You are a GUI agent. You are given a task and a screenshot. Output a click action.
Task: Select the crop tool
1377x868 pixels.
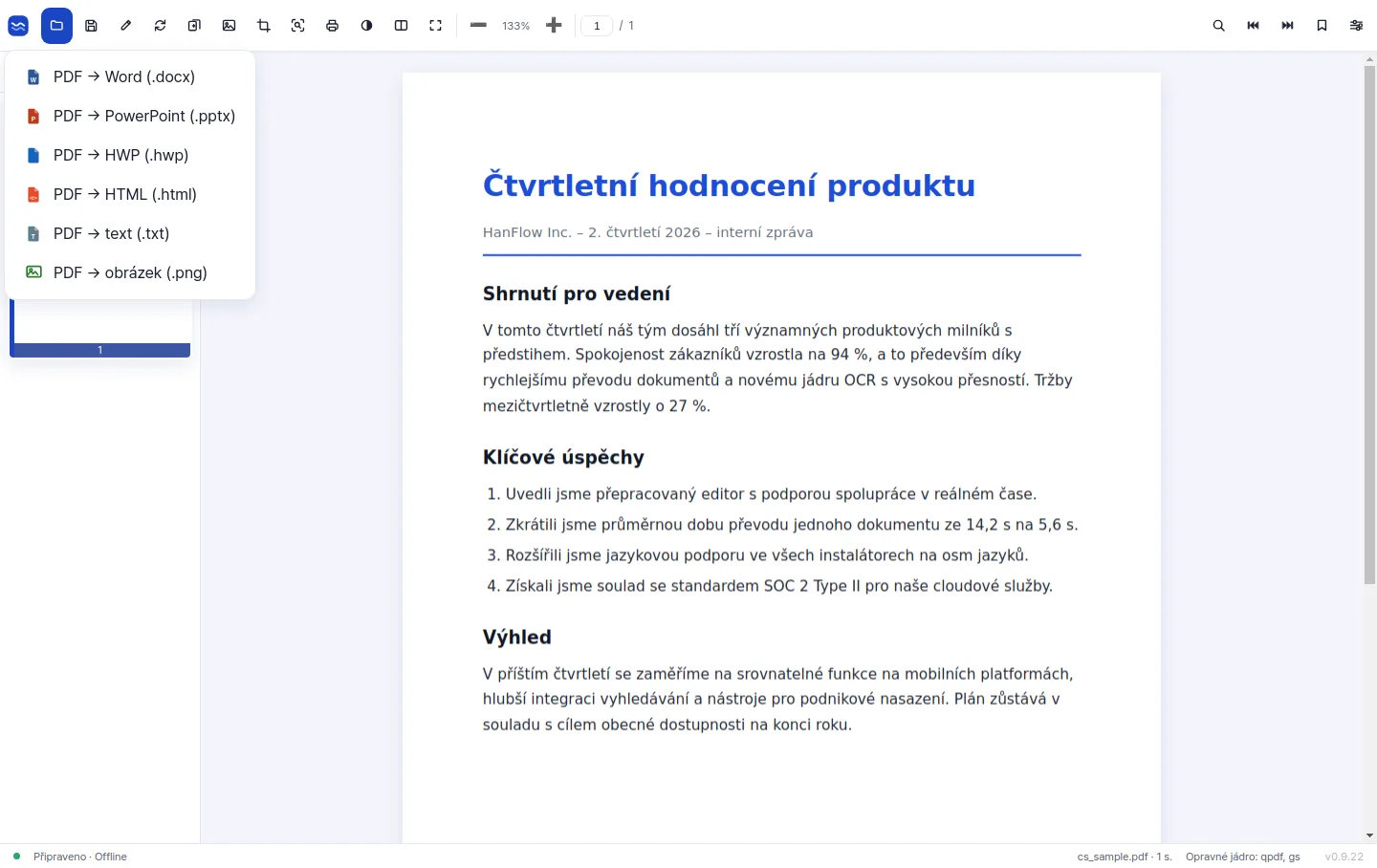pyautogui.click(x=263, y=26)
